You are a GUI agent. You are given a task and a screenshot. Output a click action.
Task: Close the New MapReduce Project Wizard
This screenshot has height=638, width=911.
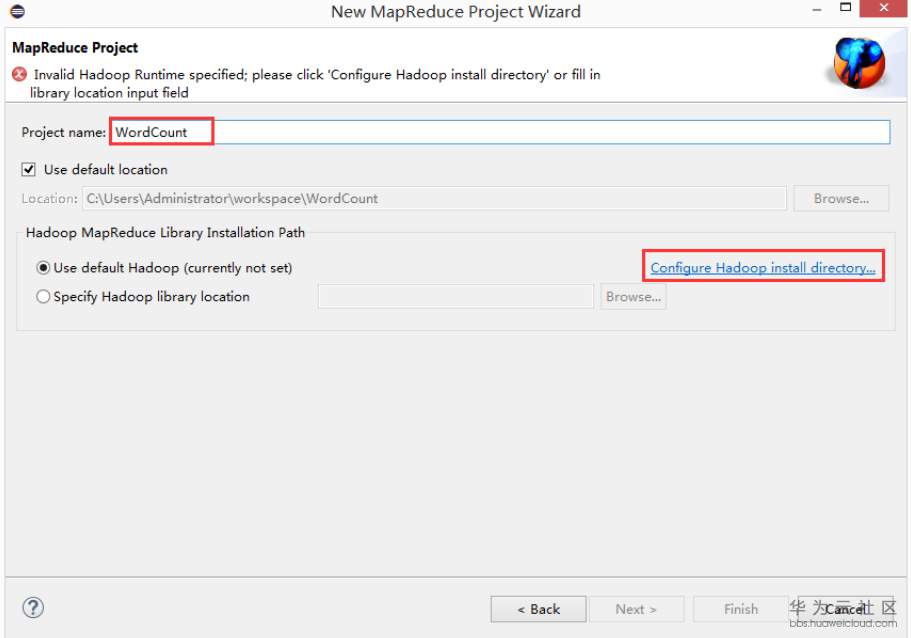coord(883,8)
